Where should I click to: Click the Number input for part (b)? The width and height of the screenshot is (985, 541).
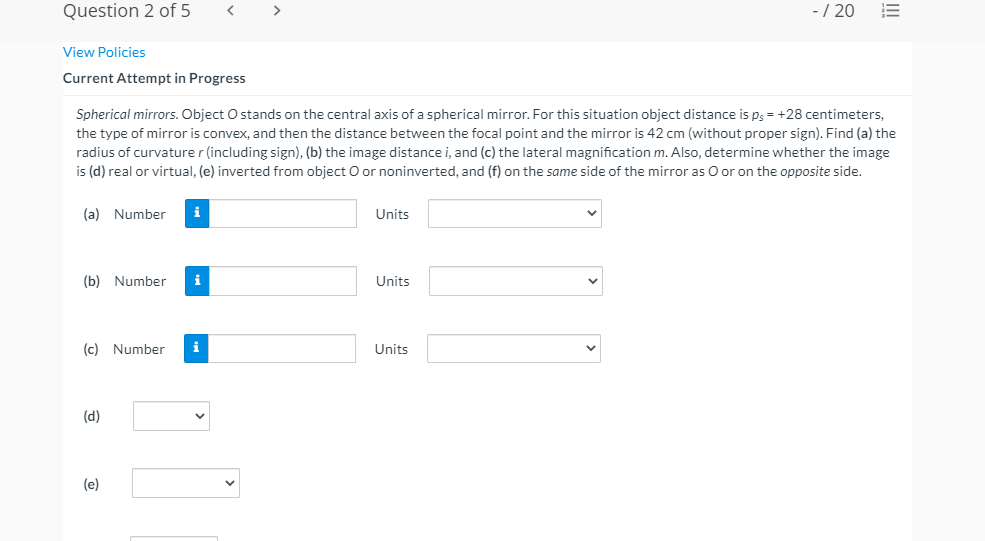[283, 281]
